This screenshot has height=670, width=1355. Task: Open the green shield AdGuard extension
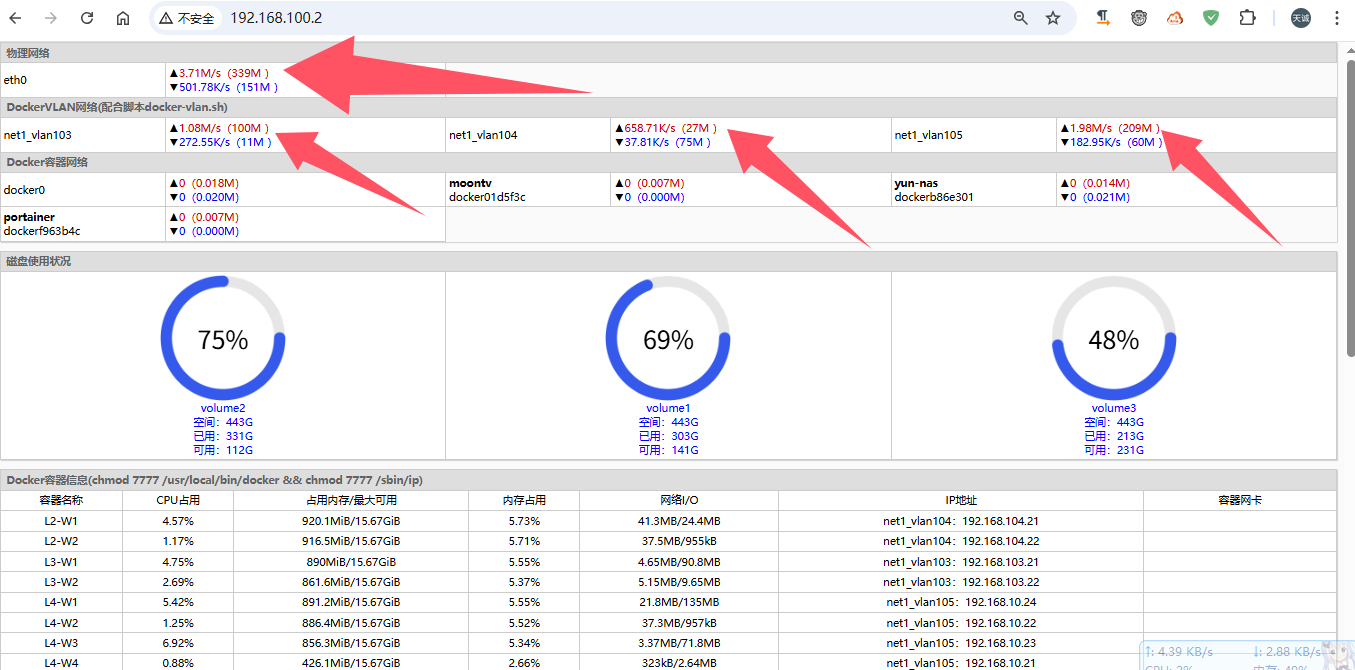[1211, 18]
